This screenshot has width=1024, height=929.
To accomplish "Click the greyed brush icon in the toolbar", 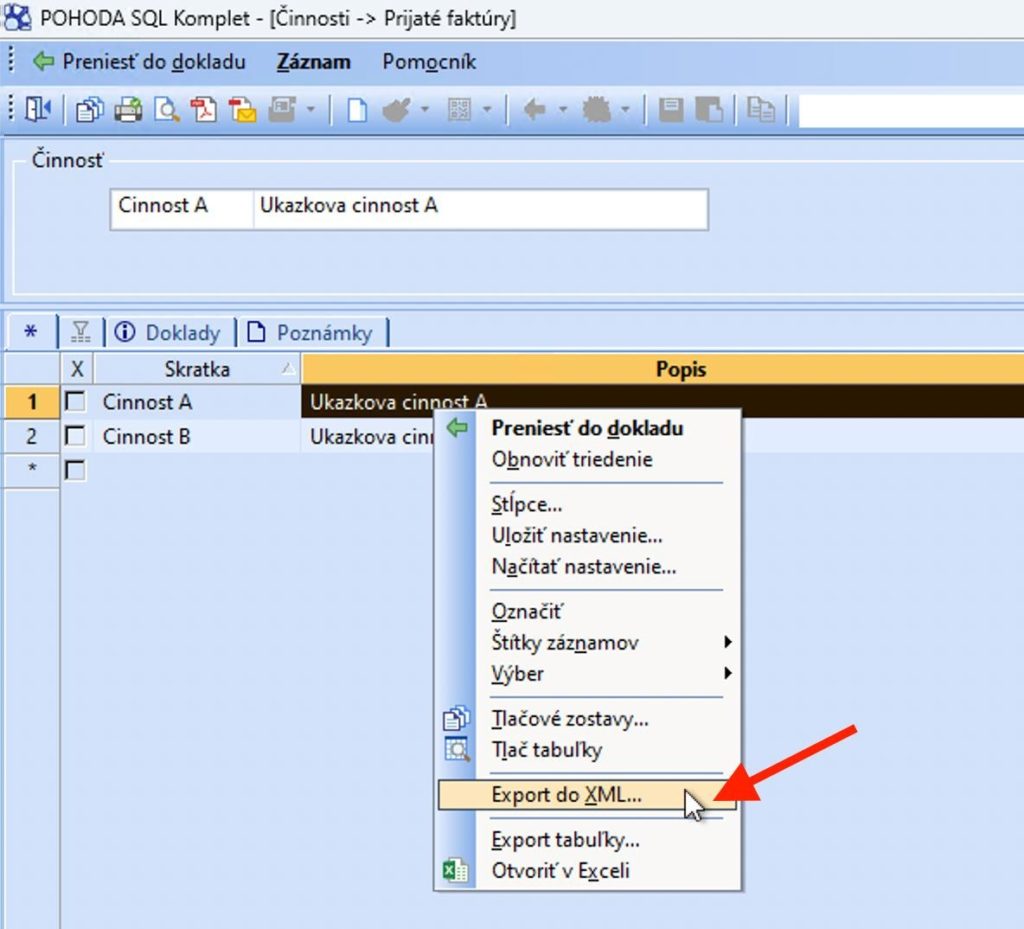I will [x=396, y=110].
